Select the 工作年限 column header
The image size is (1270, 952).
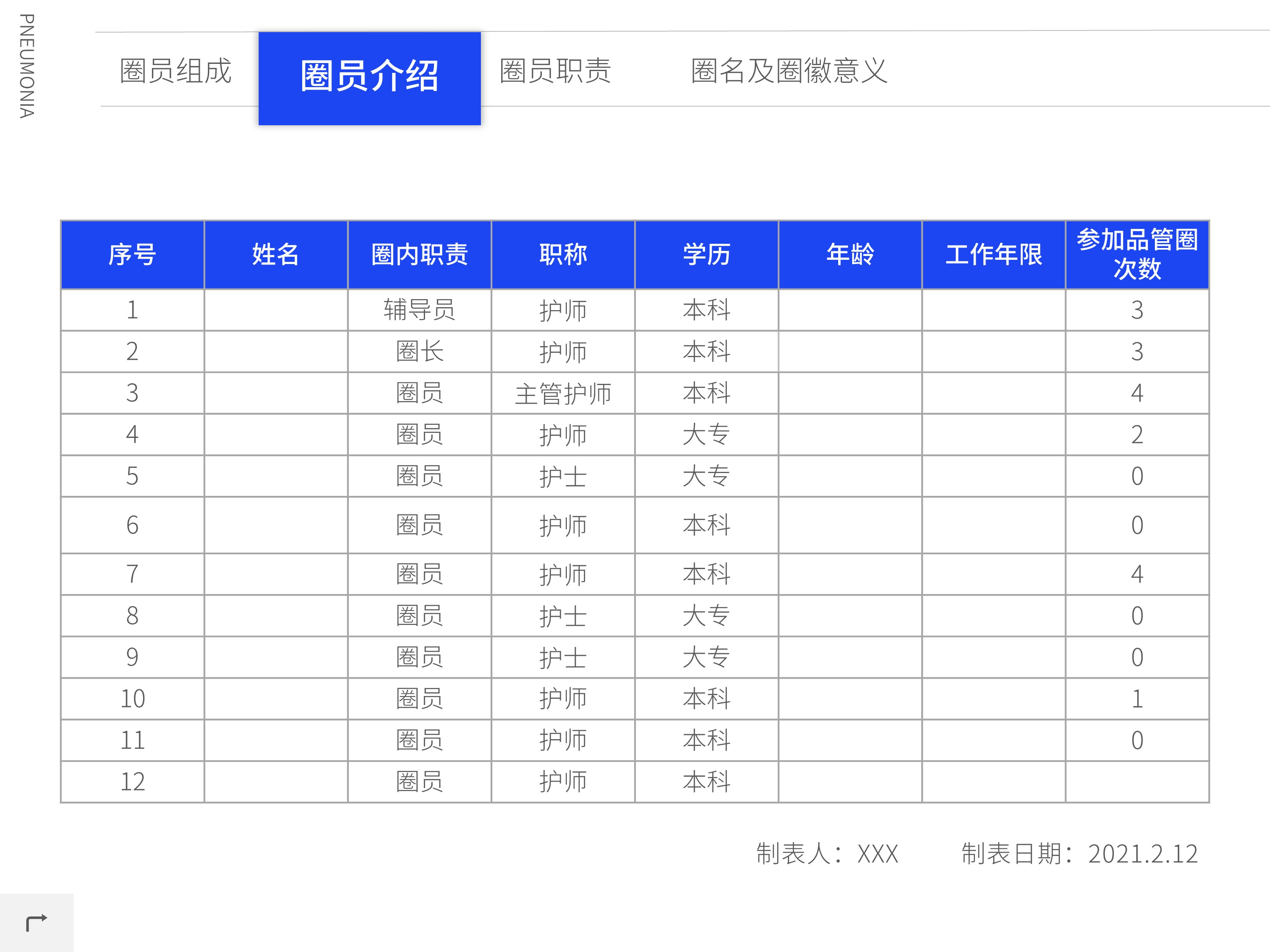(x=994, y=255)
